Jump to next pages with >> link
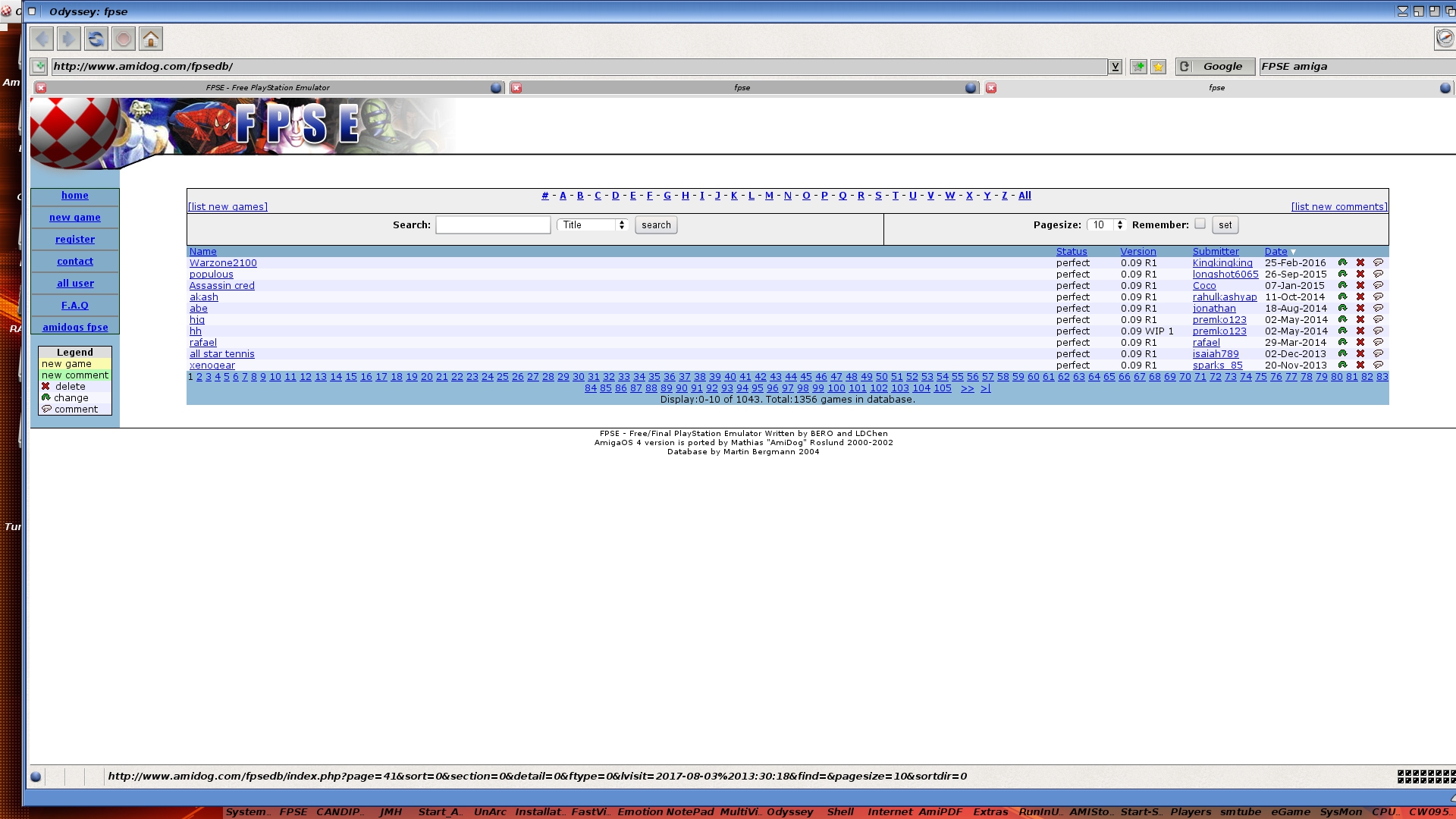This screenshot has height=819, width=1456. tap(968, 388)
